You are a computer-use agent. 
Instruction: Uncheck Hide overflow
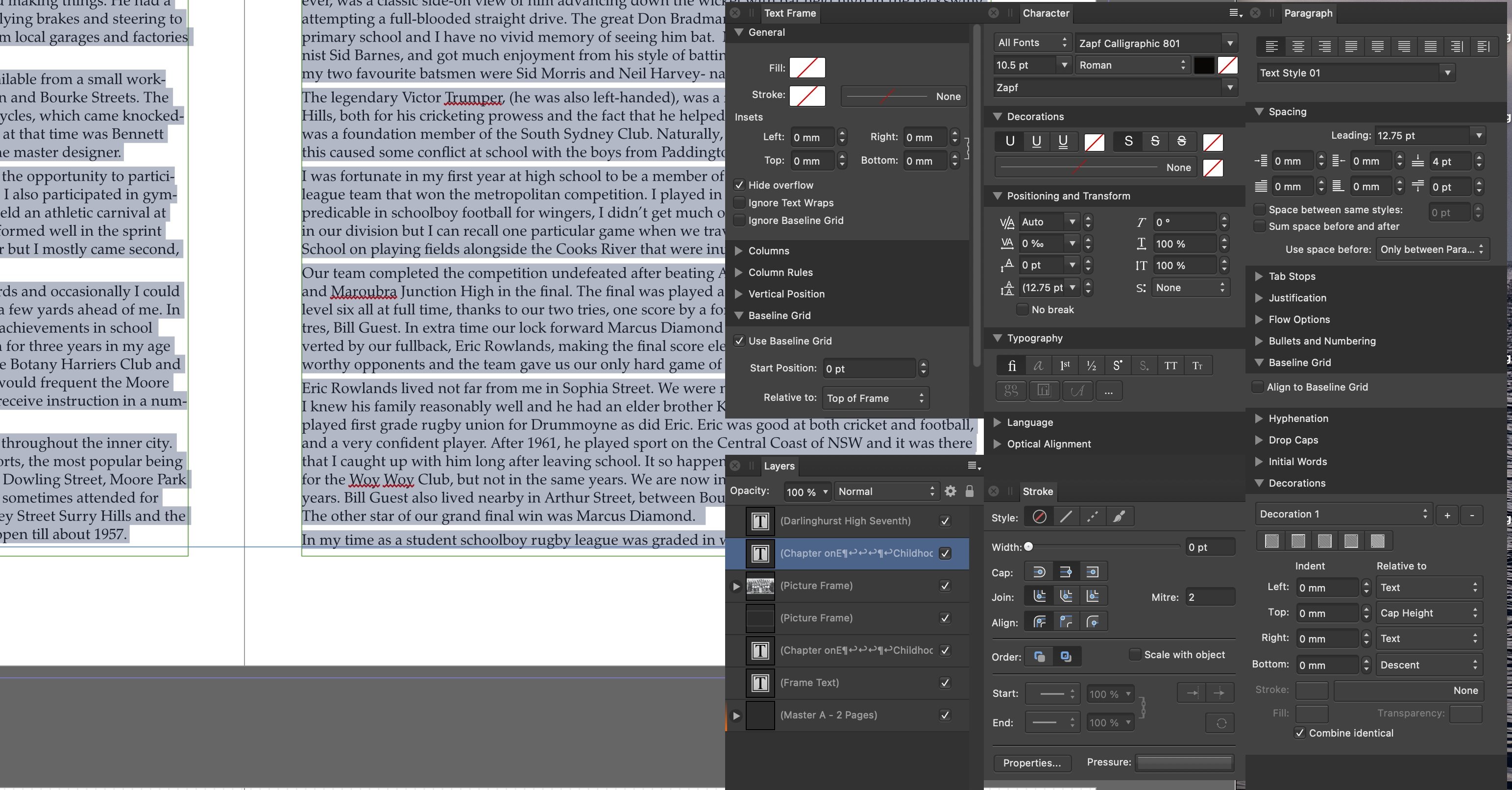(739, 185)
